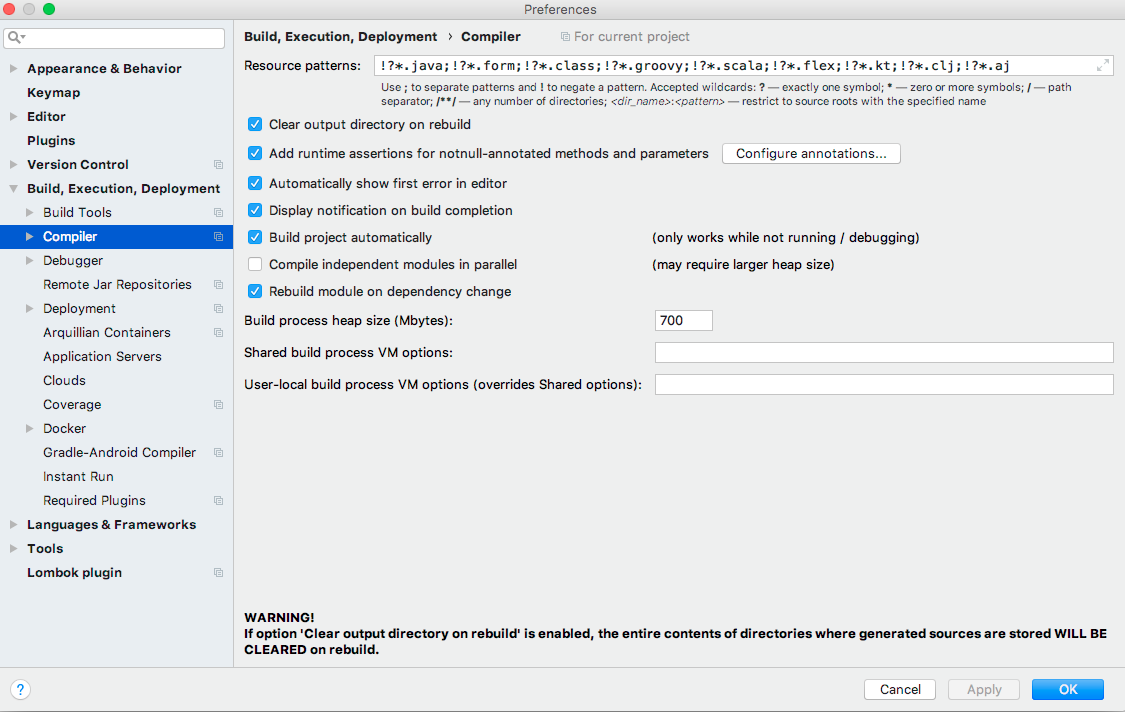Expand Docker subtree arrow
This screenshot has width=1125, height=712.
29,428
